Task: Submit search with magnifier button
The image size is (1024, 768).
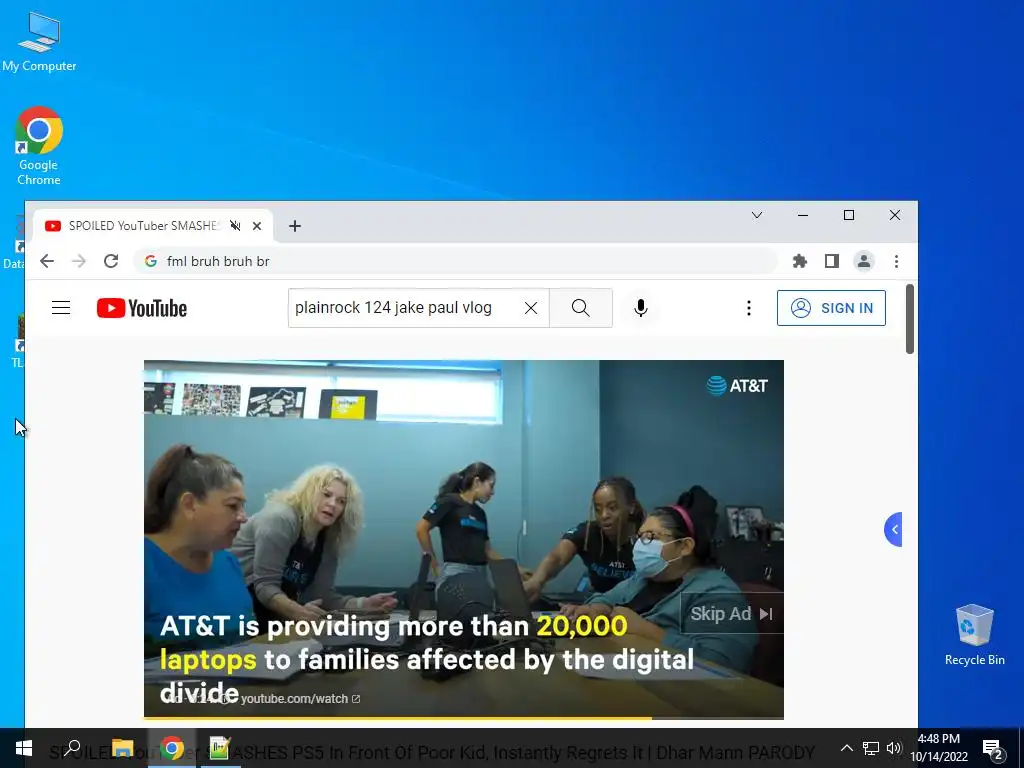Action: pyautogui.click(x=581, y=308)
